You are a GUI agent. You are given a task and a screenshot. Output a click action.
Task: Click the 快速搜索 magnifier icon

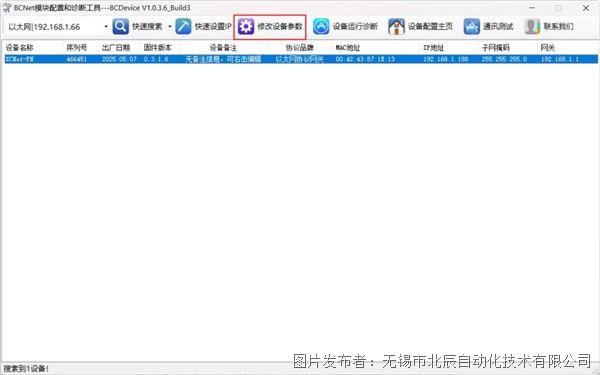tap(121, 26)
